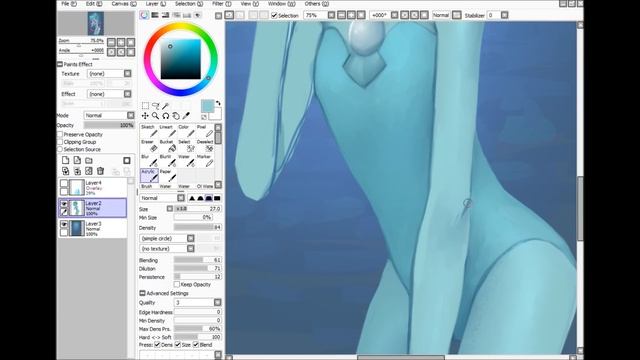The width and height of the screenshot is (640, 360).
Task: Select the Marker tool
Action: click(204, 161)
